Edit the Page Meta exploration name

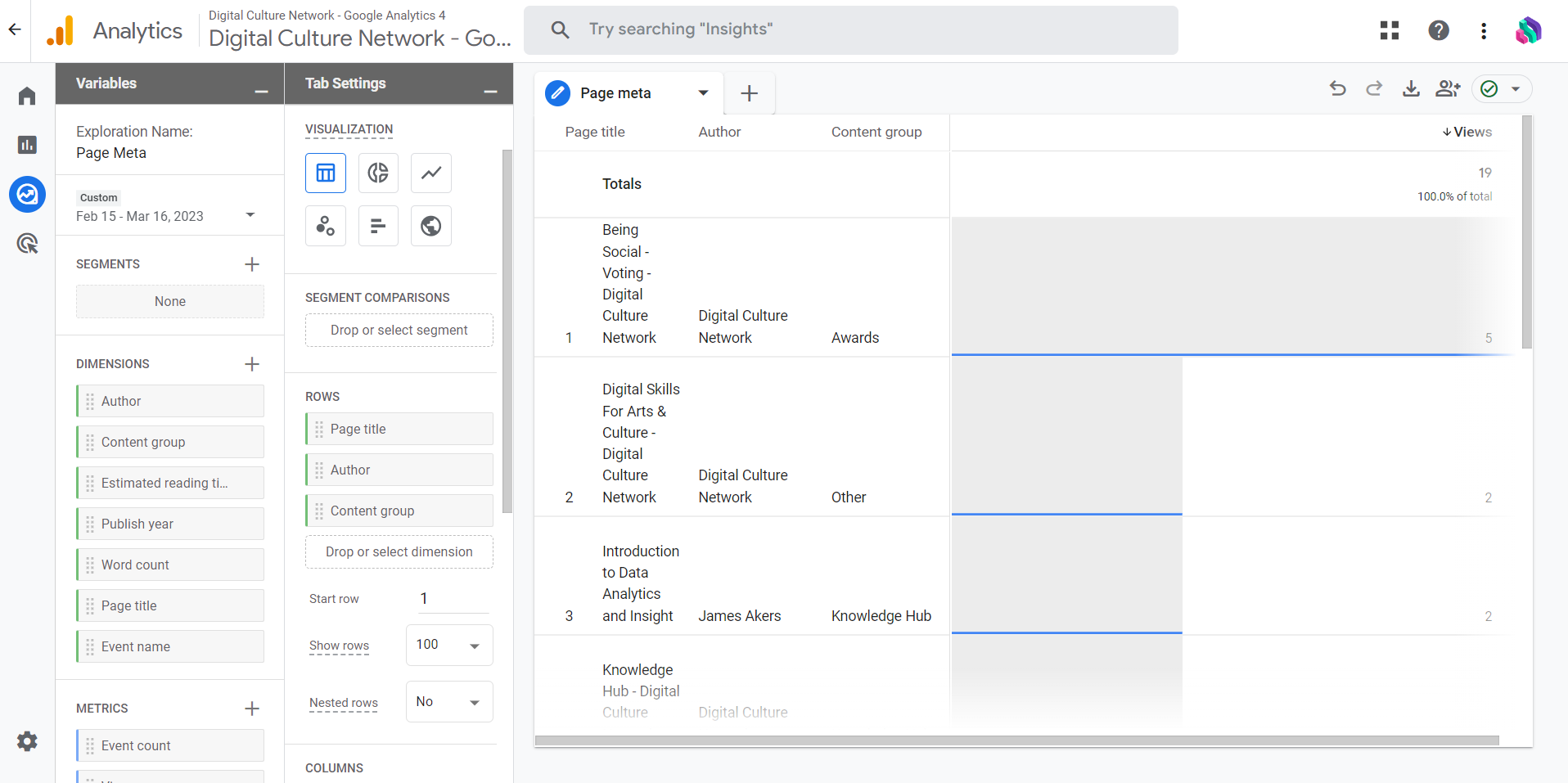pos(111,153)
